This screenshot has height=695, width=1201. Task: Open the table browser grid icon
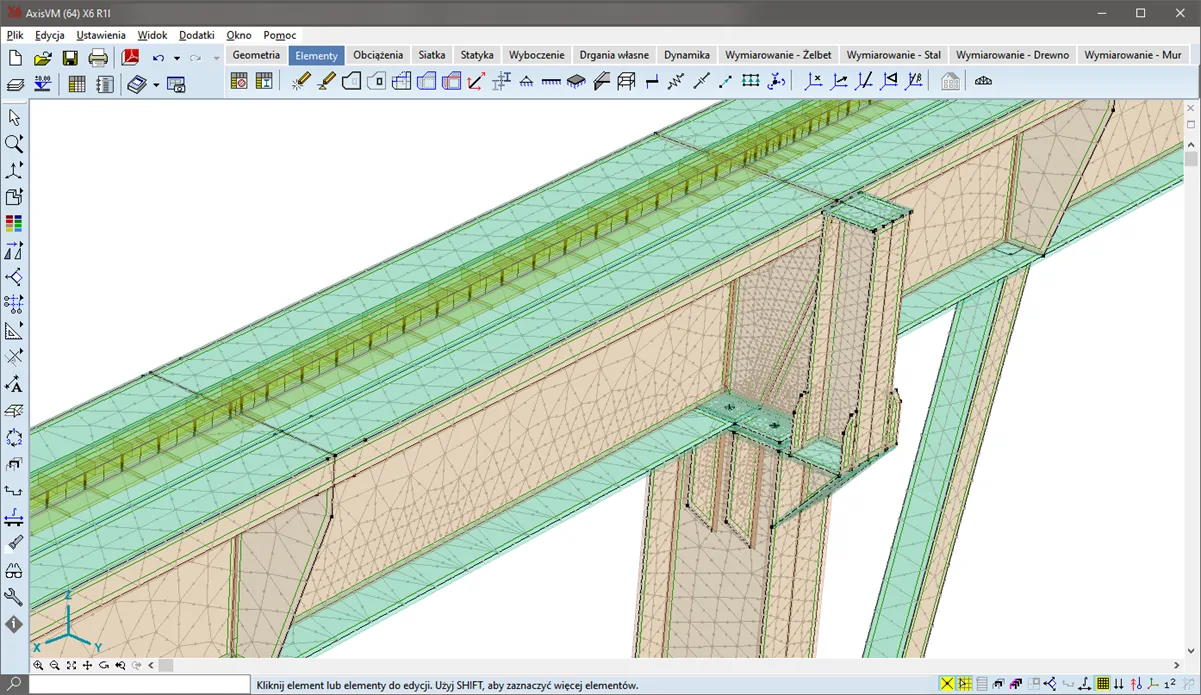tap(77, 85)
